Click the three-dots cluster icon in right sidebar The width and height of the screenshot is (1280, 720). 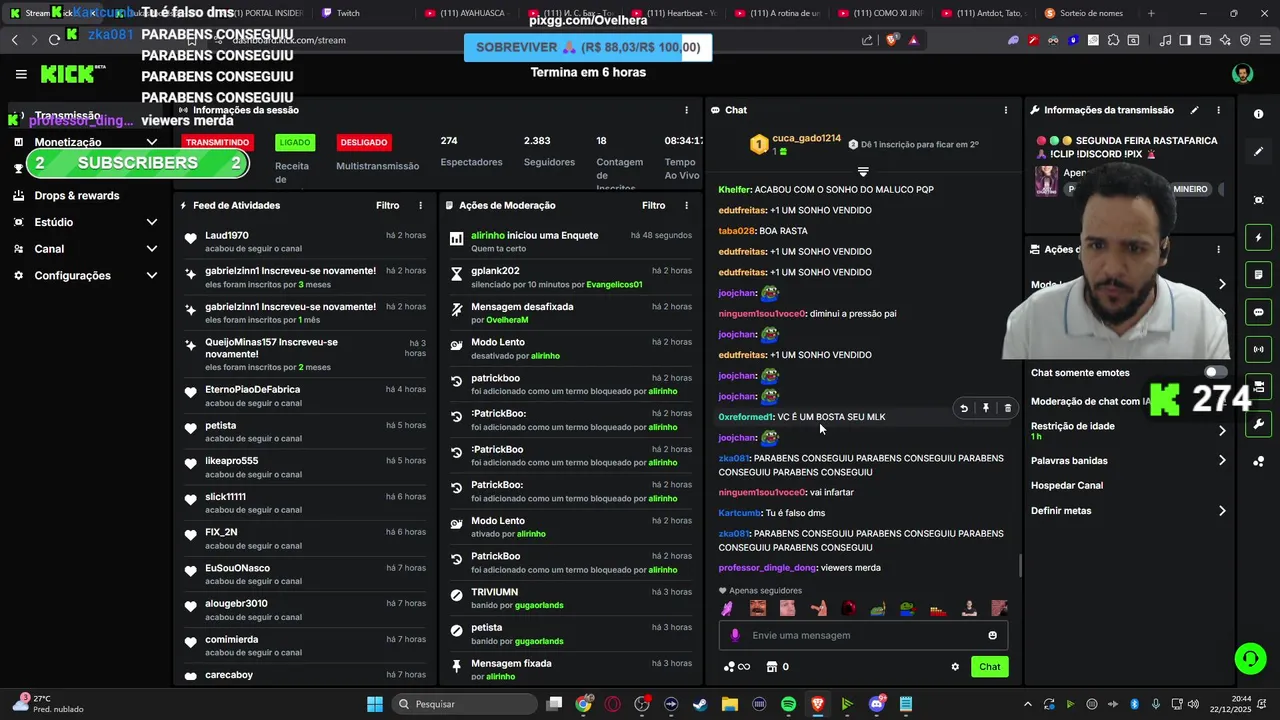[x=1258, y=461]
